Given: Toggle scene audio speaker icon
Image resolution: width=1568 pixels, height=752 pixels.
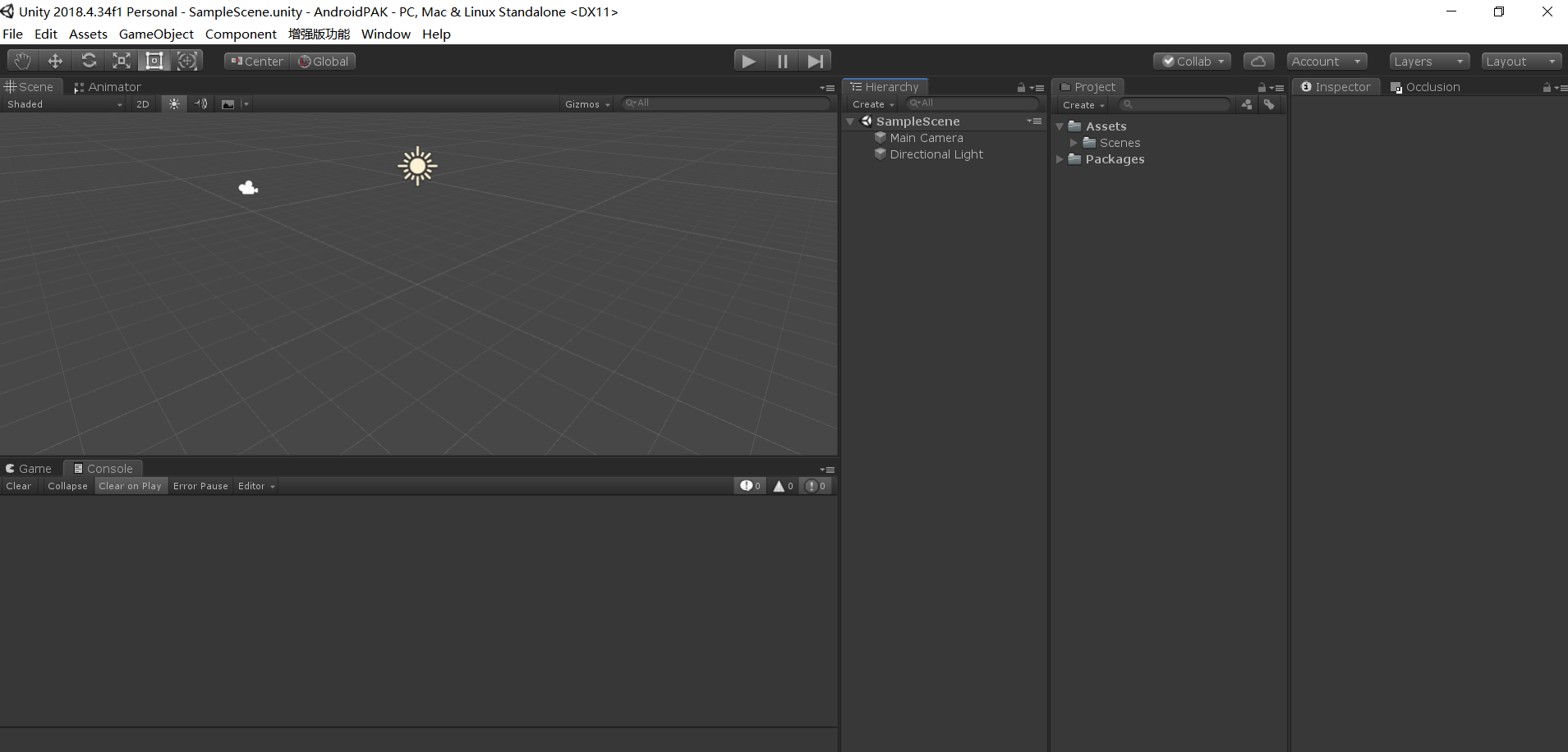Looking at the screenshot, I should click(x=200, y=104).
